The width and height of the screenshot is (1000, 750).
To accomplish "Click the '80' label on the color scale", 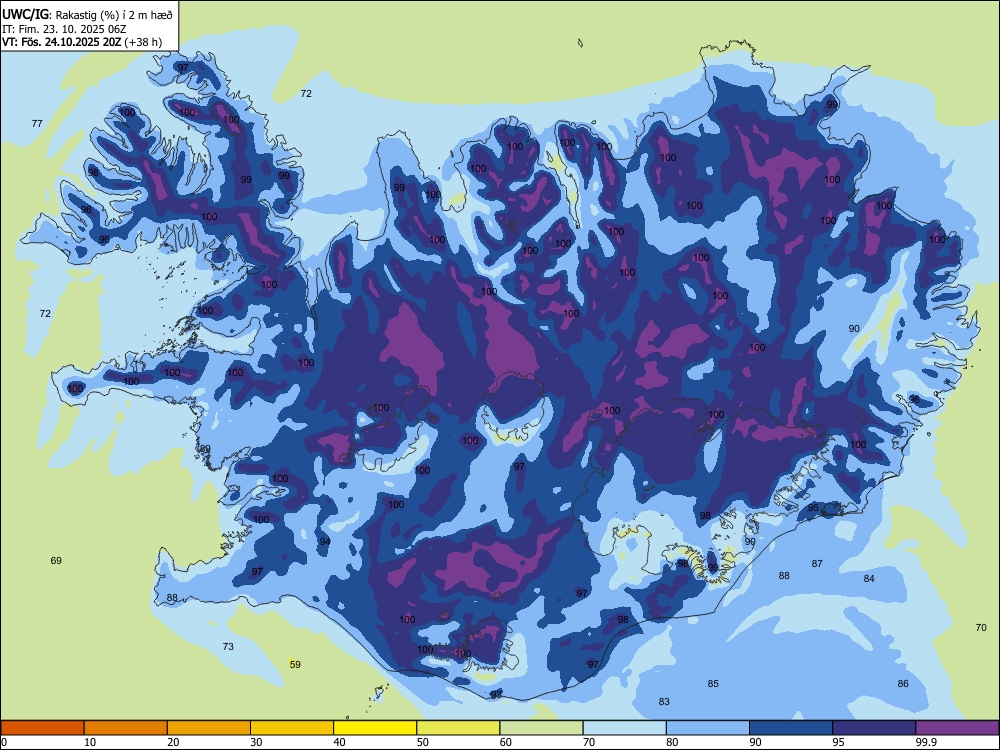I will (672, 742).
